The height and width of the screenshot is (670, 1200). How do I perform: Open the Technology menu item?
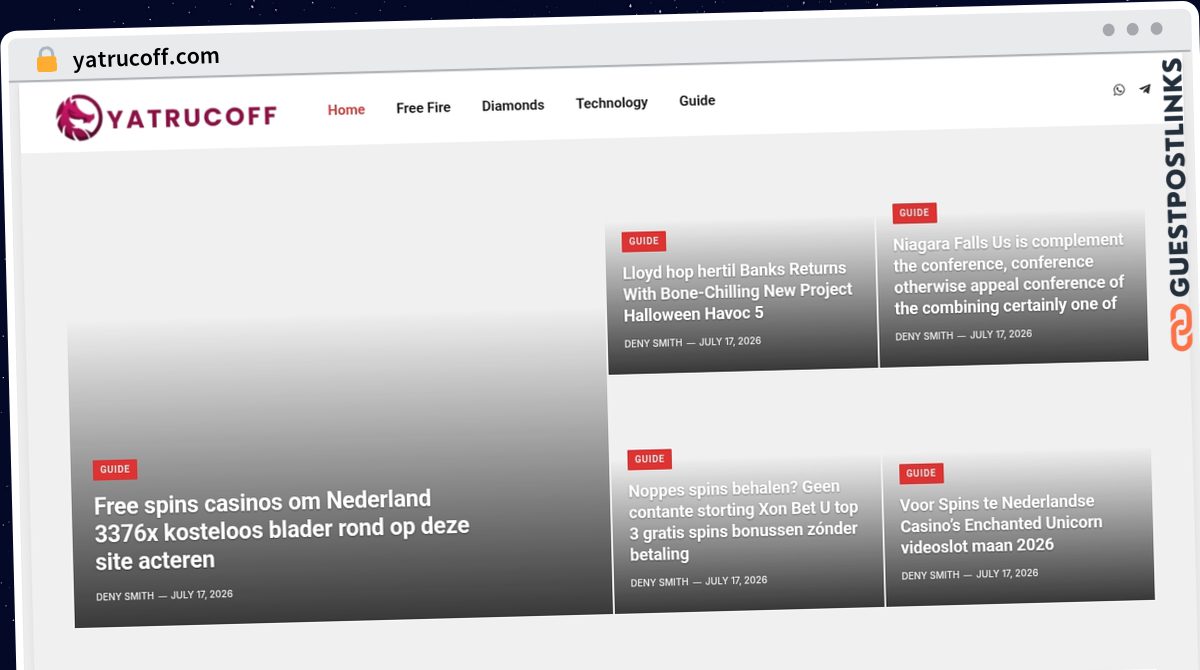[612, 103]
